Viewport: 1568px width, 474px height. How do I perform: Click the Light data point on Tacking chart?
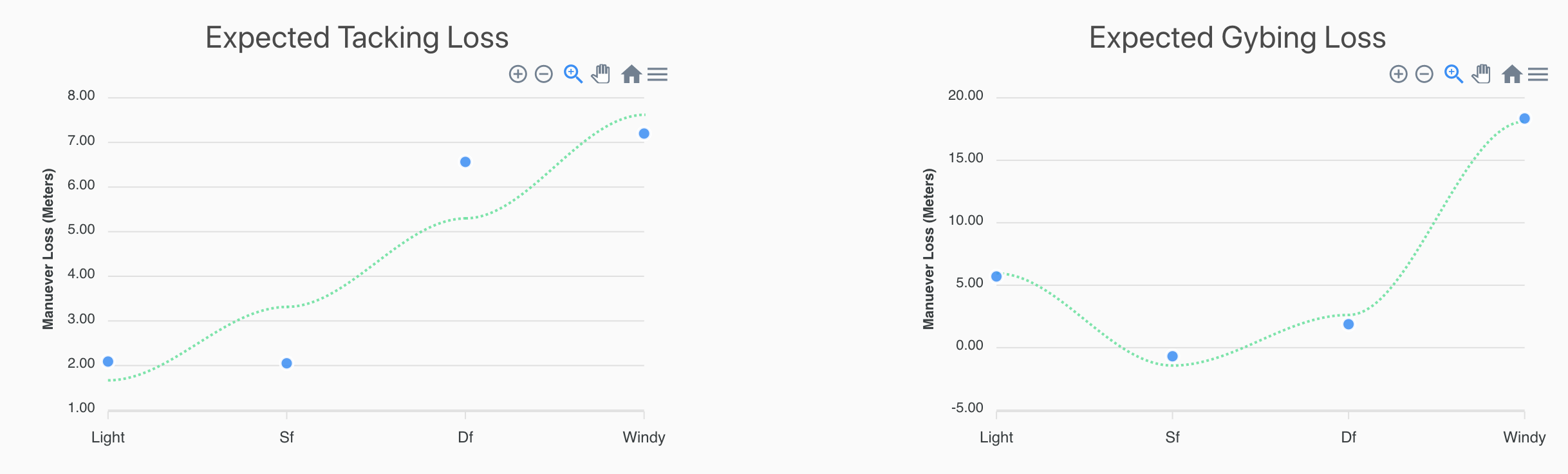(x=108, y=361)
